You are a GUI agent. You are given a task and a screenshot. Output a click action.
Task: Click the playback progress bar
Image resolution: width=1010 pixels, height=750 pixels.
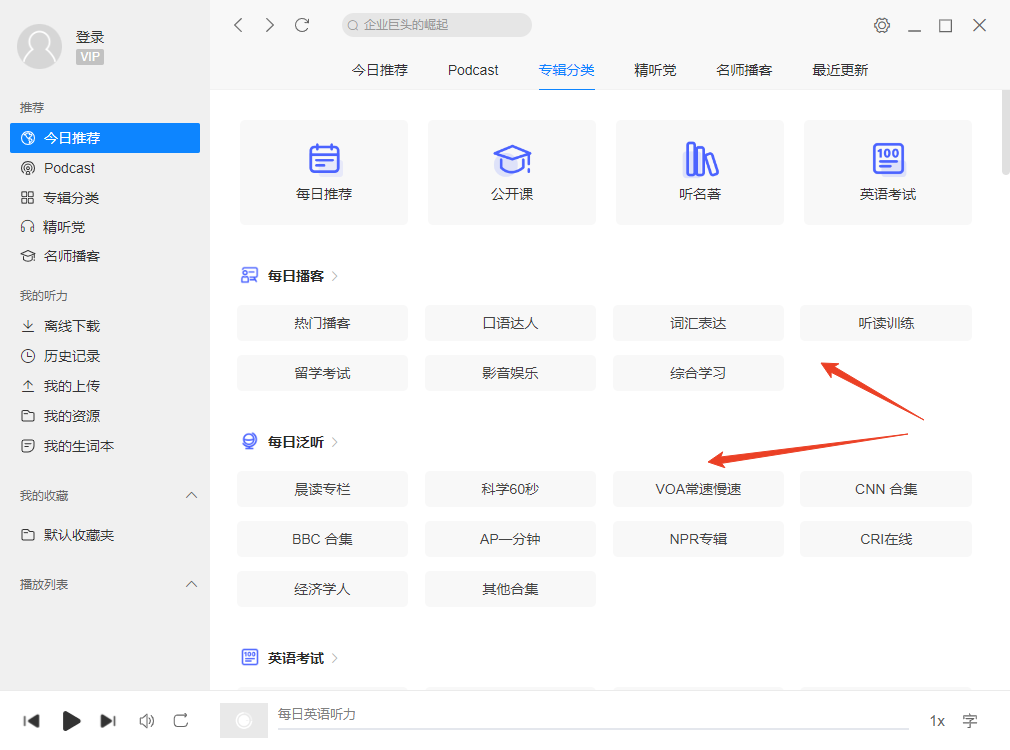[593, 729]
